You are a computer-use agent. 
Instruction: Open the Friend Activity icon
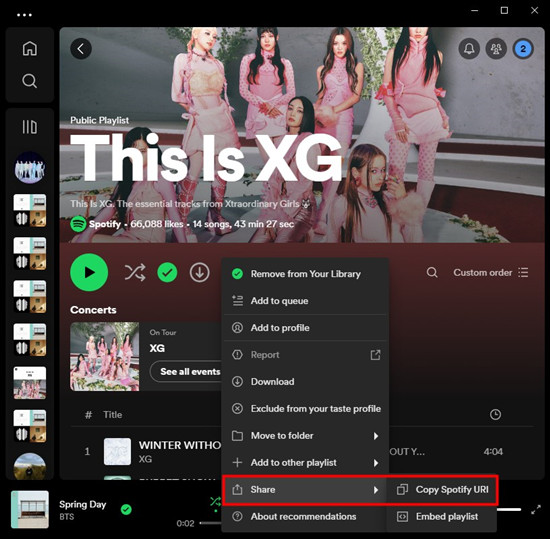(x=496, y=48)
